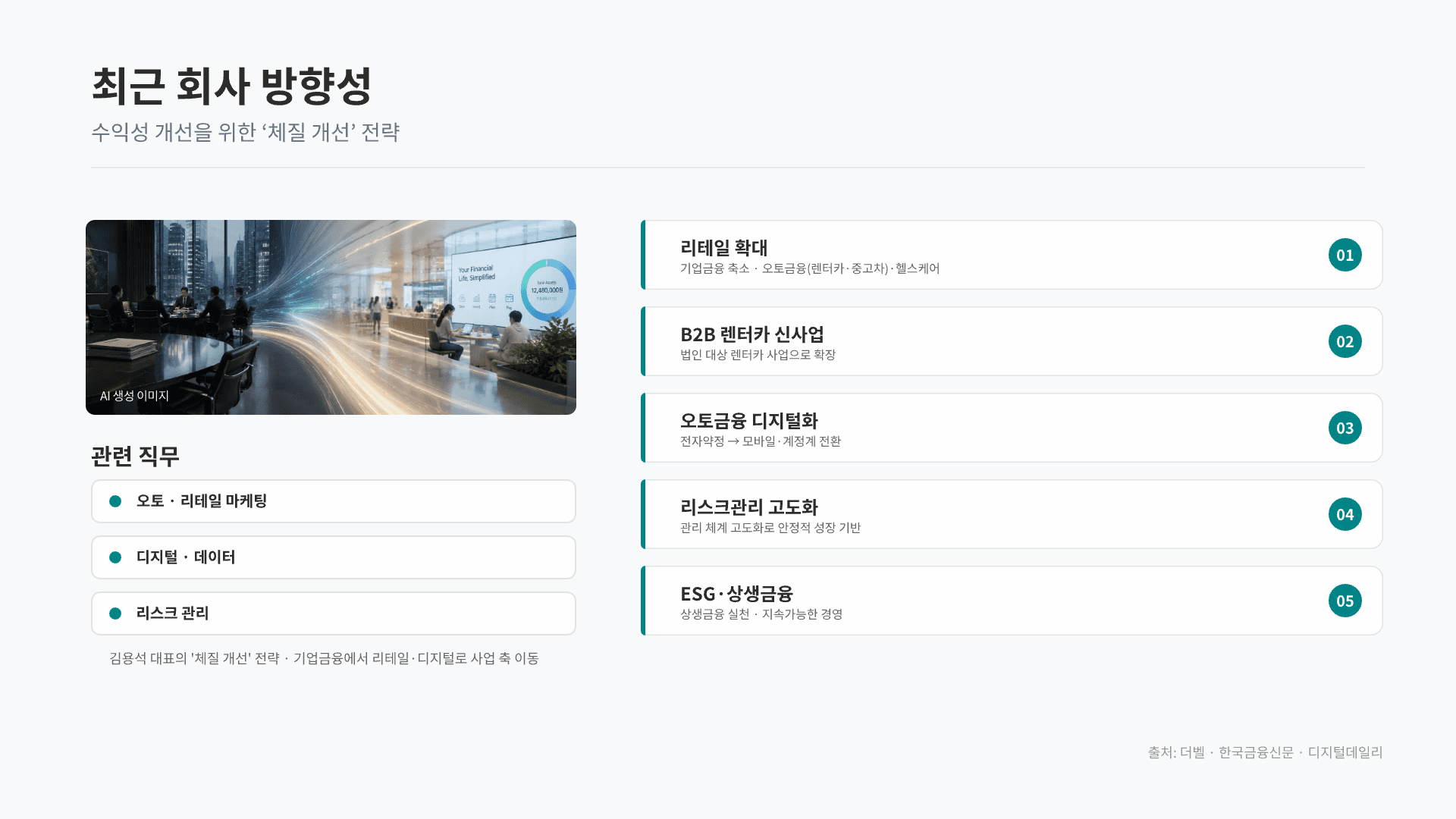Click the 02 number badge
Image resolution: width=1456 pixels, height=819 pixels.
pyautogui.click(x=1345, y=341)
